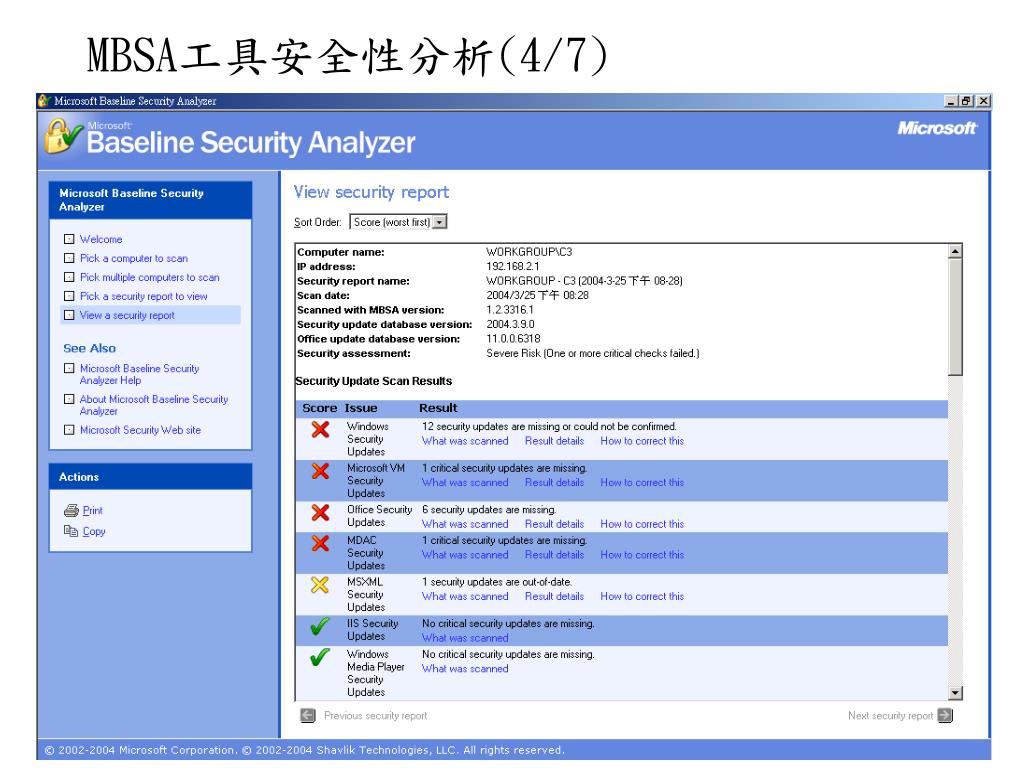Viewport: 1024px width, 768px height.
Task: Open Pick multiple computers to scan
Action: click(x=150, y=277)
